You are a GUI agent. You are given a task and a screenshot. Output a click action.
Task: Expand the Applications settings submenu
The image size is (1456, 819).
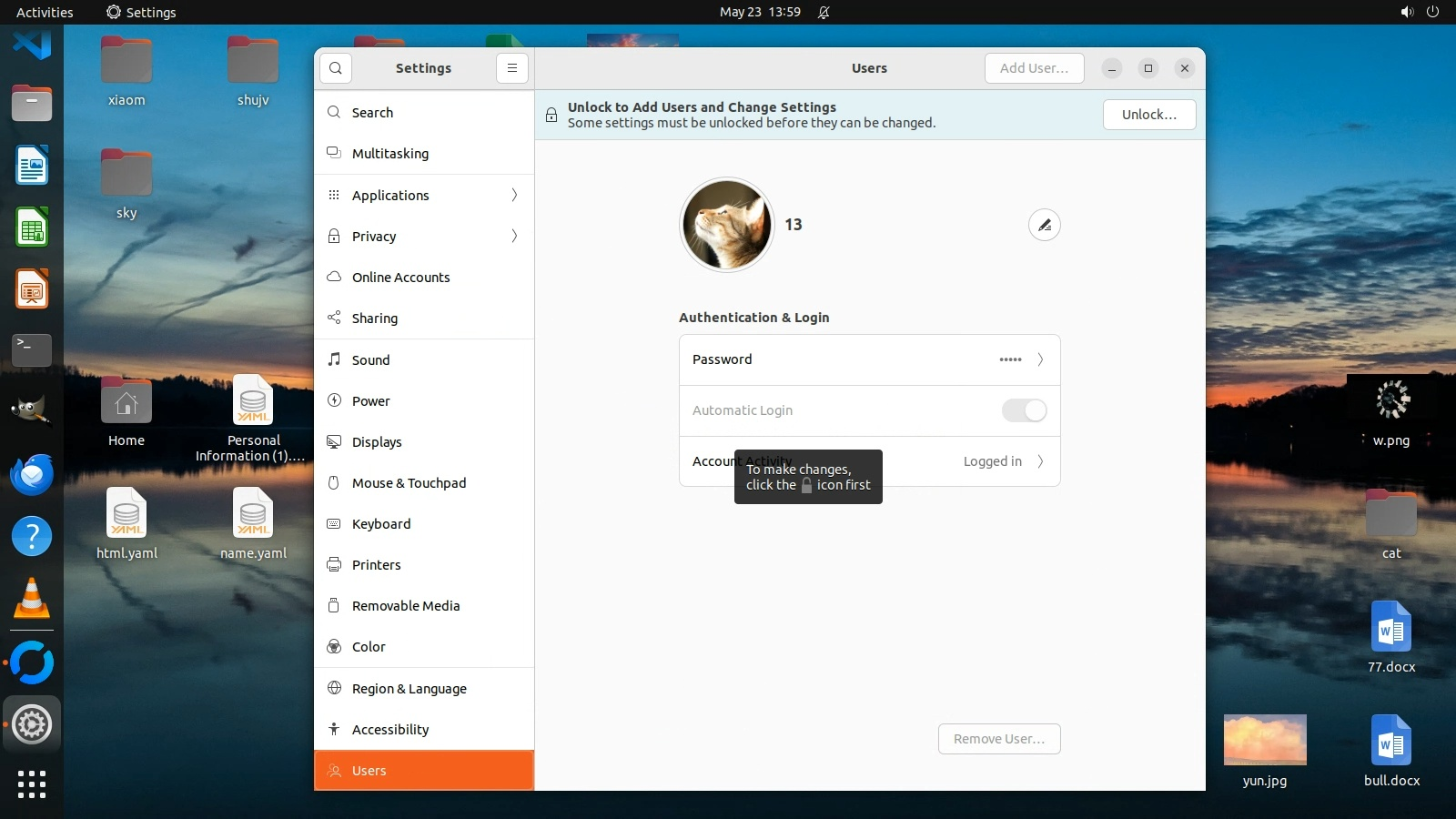[514, 196]
